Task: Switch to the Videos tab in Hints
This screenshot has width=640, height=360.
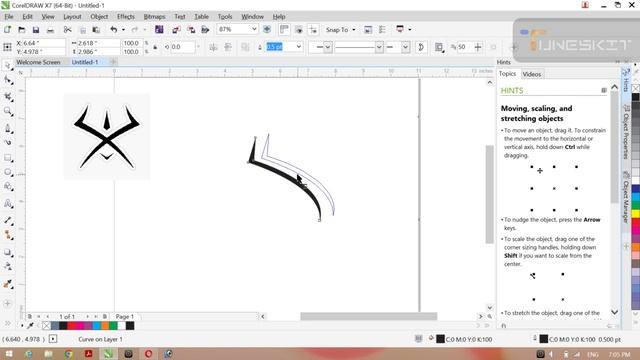Action: [x=532, y=74]
